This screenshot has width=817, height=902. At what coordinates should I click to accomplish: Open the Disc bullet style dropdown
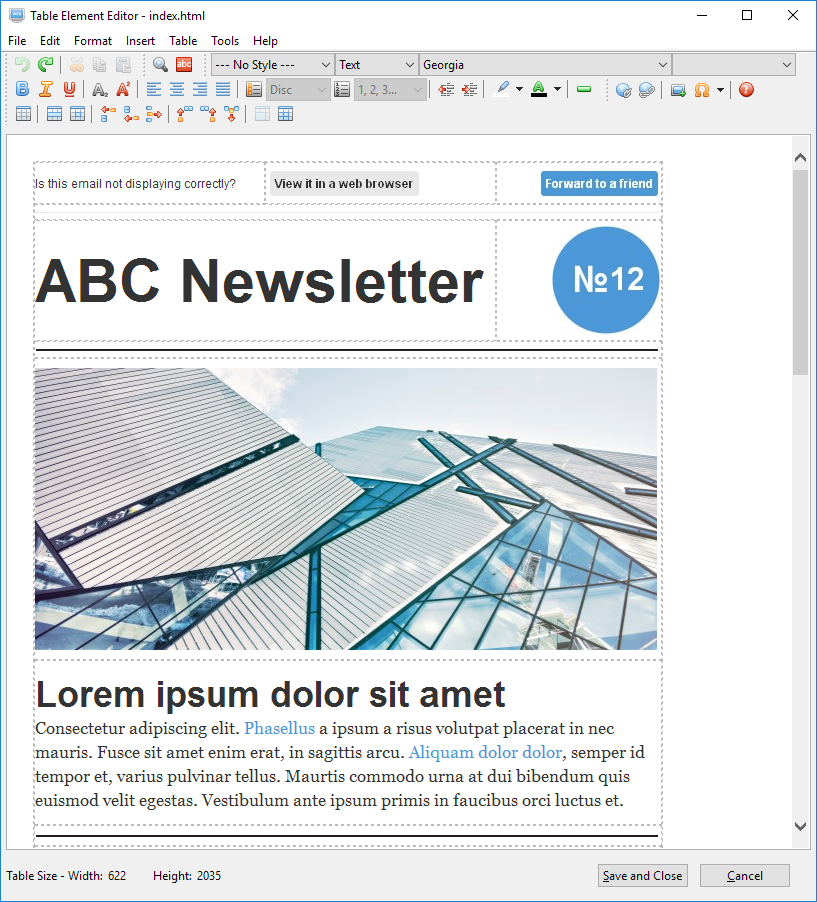(298, 89)
